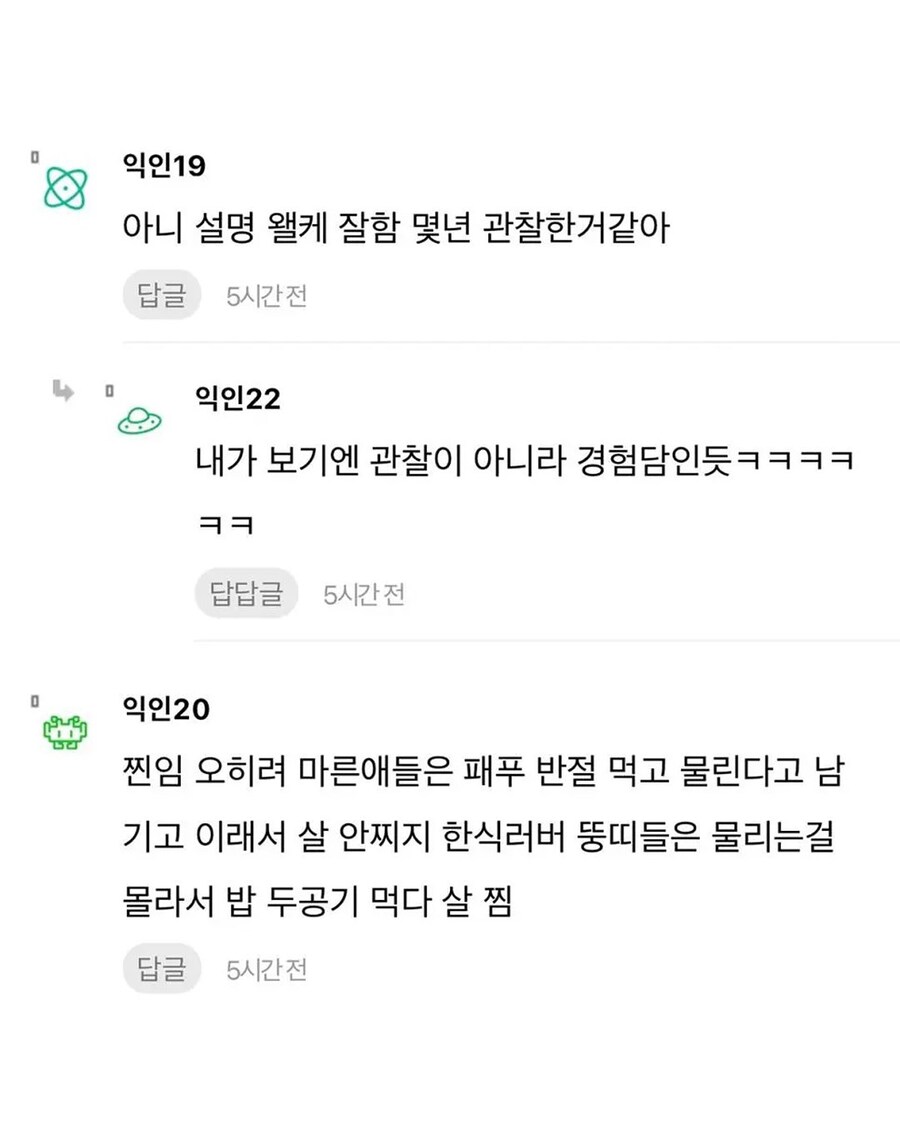Click the 5시간전 timestamp under 익인20's comment
The height and width of the screenshot is (1125, 900).
click(266, 969)
